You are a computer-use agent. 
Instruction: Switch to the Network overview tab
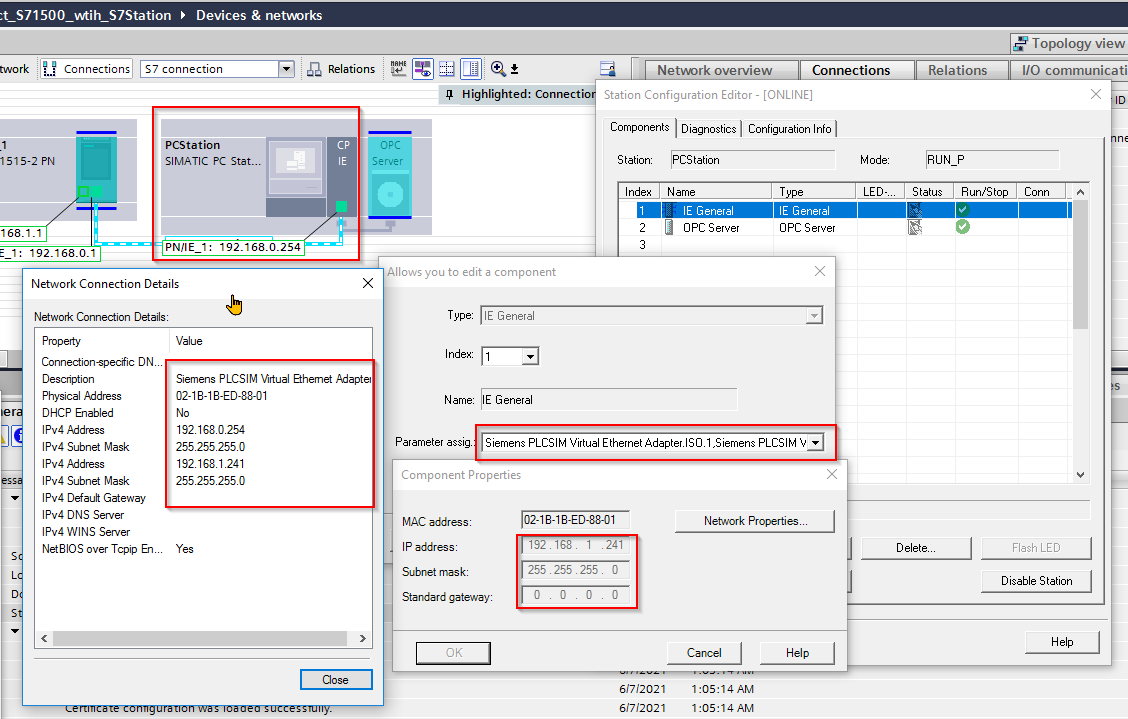pyautogui.click(x=714, y=70)
